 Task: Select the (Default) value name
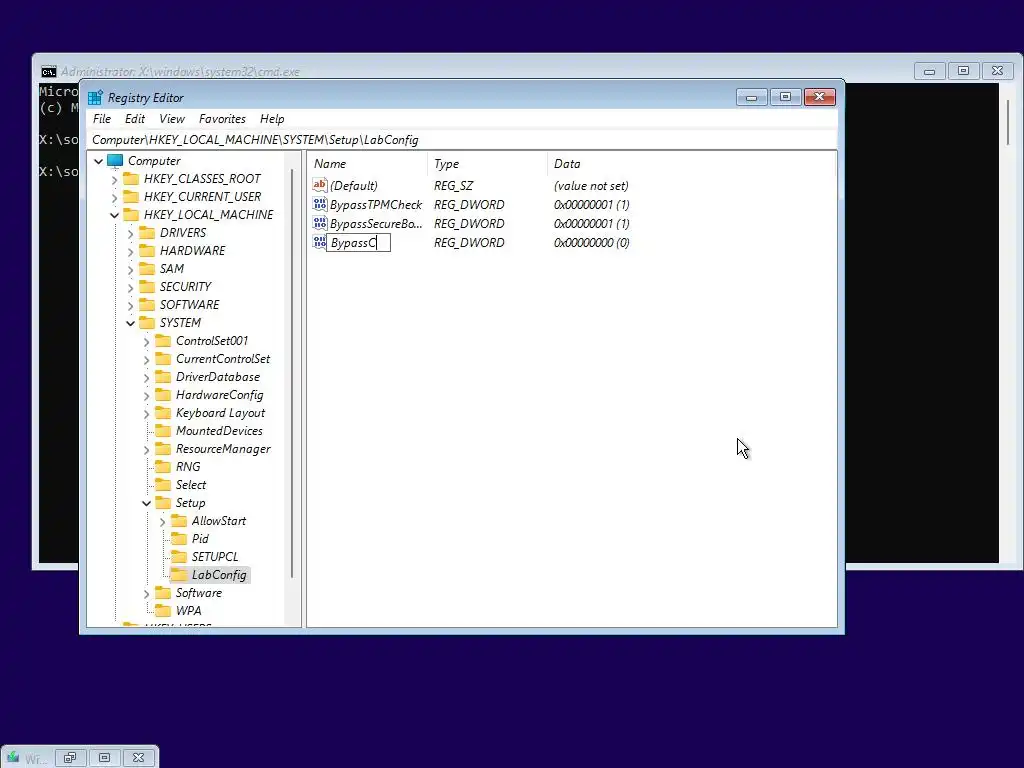pyautogui.click(x=354, y=185)
